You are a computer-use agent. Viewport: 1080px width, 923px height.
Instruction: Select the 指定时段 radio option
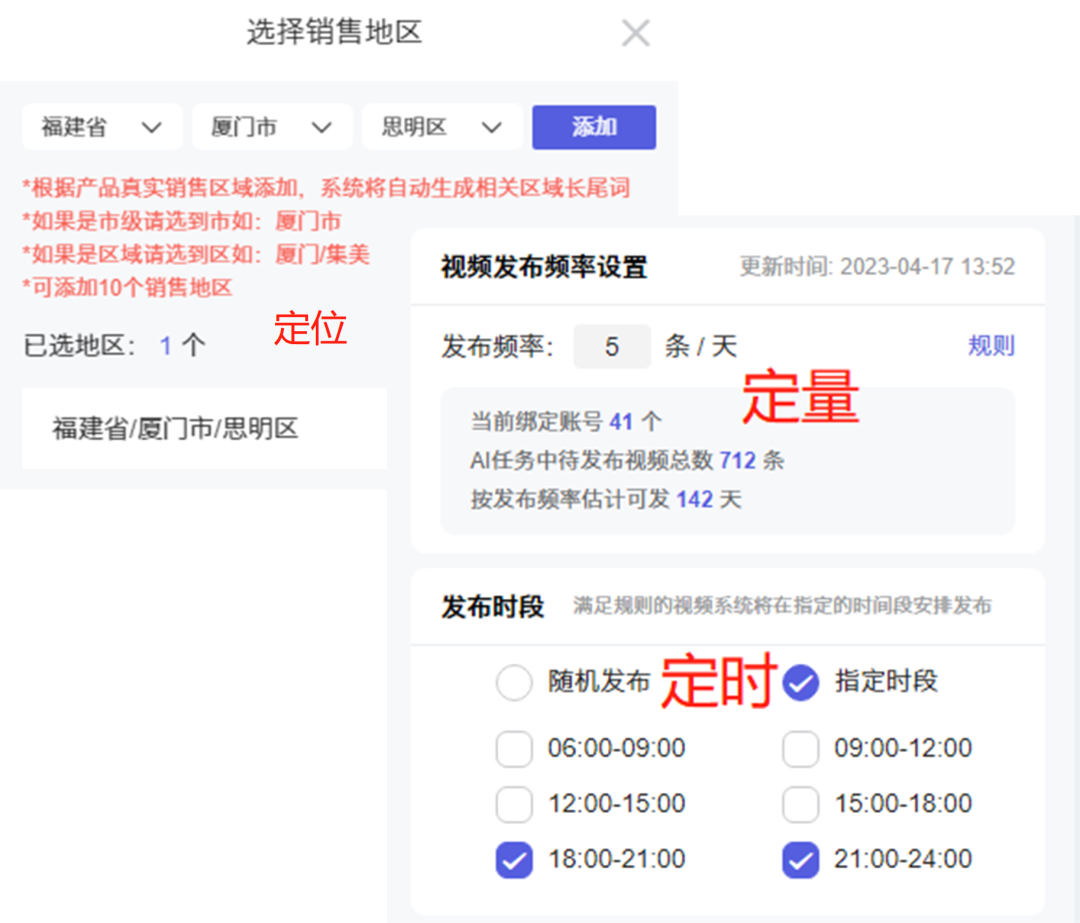[x=801, y=682]
